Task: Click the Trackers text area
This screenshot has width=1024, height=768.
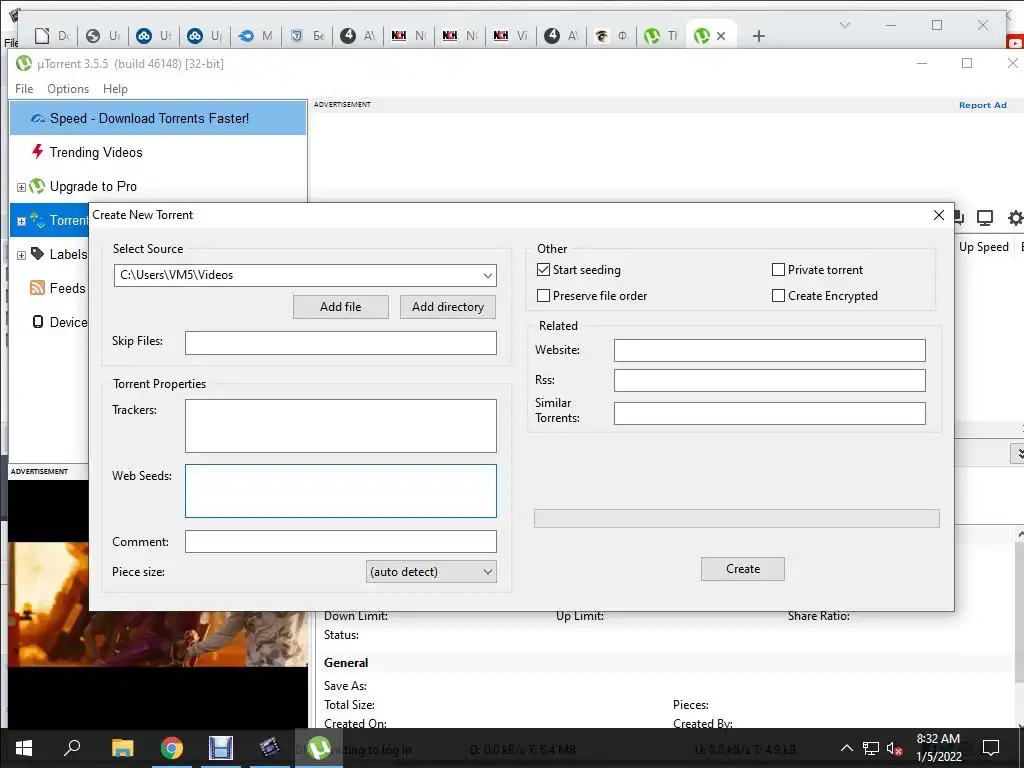Action: click(340, 426)
